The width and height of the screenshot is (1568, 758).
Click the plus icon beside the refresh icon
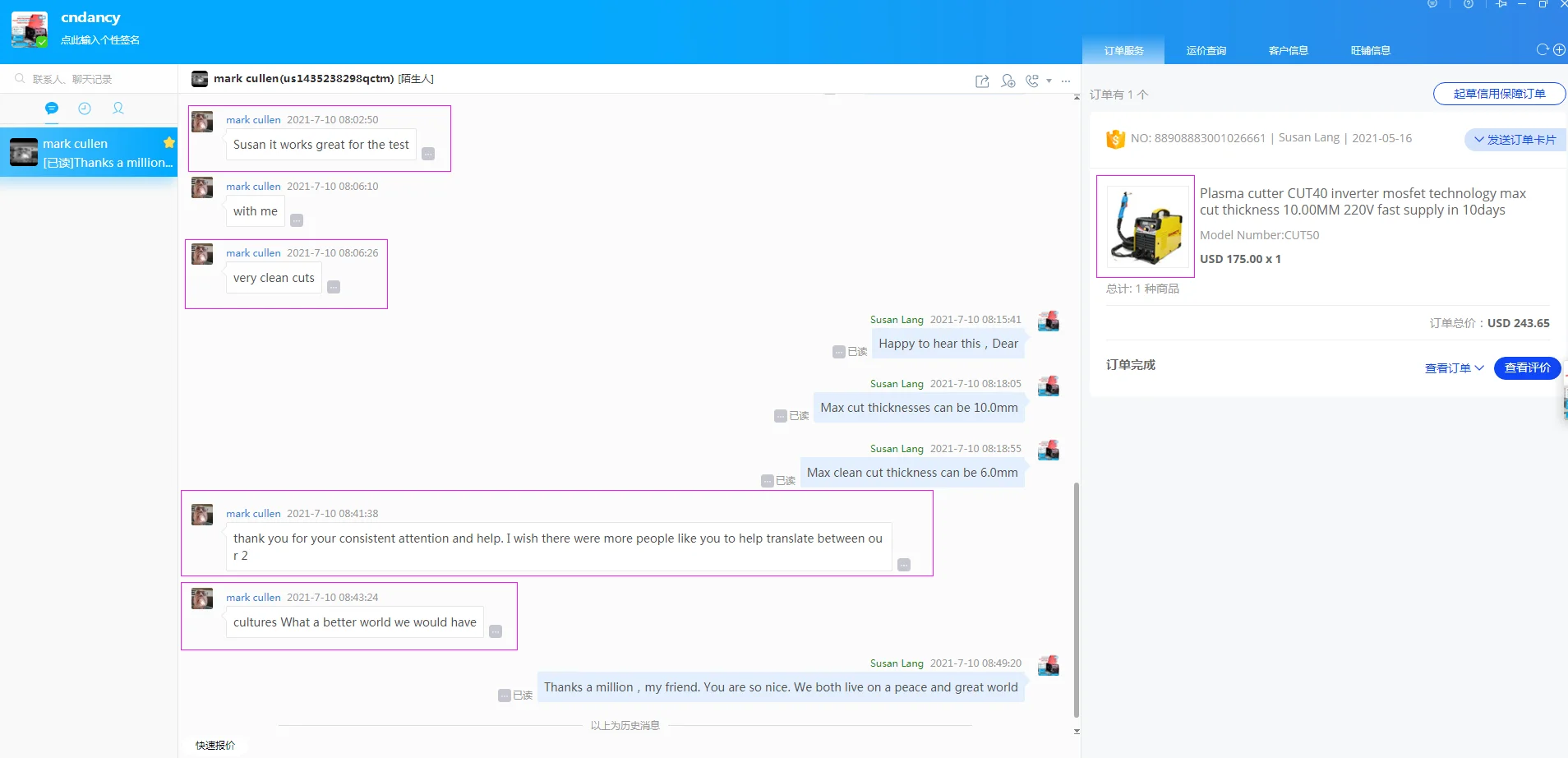click(x=1559, y=50)
